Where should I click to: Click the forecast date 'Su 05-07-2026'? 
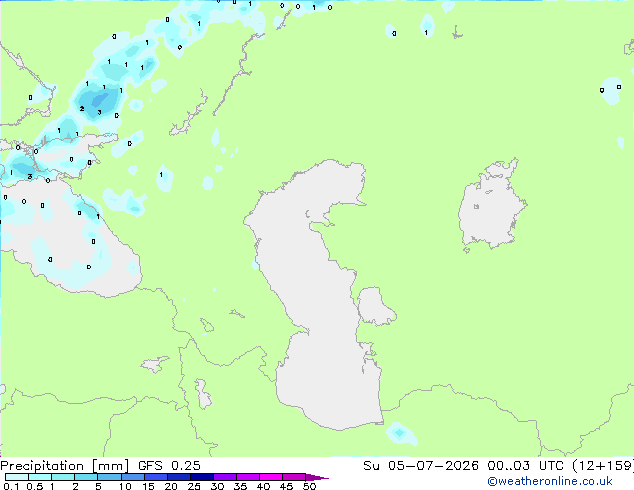tap(421, 466)
